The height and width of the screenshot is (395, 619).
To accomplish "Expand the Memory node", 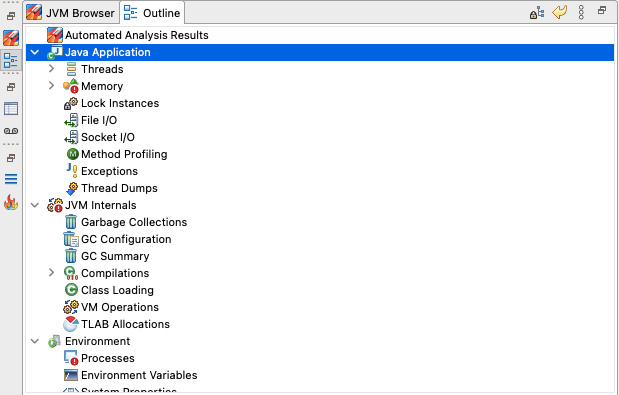I will (x=51, y=86).
